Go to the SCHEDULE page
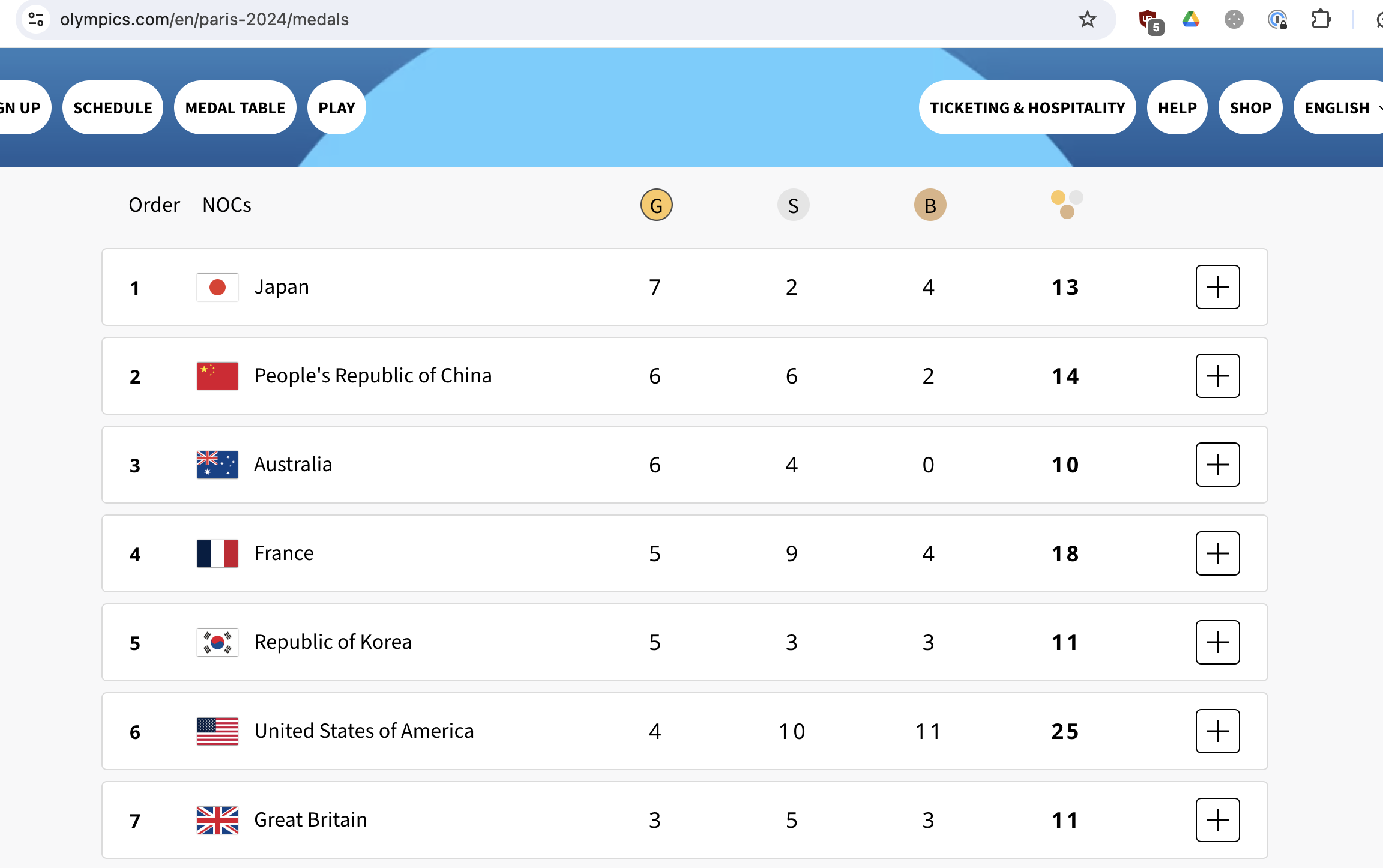 tap(113, 108)
